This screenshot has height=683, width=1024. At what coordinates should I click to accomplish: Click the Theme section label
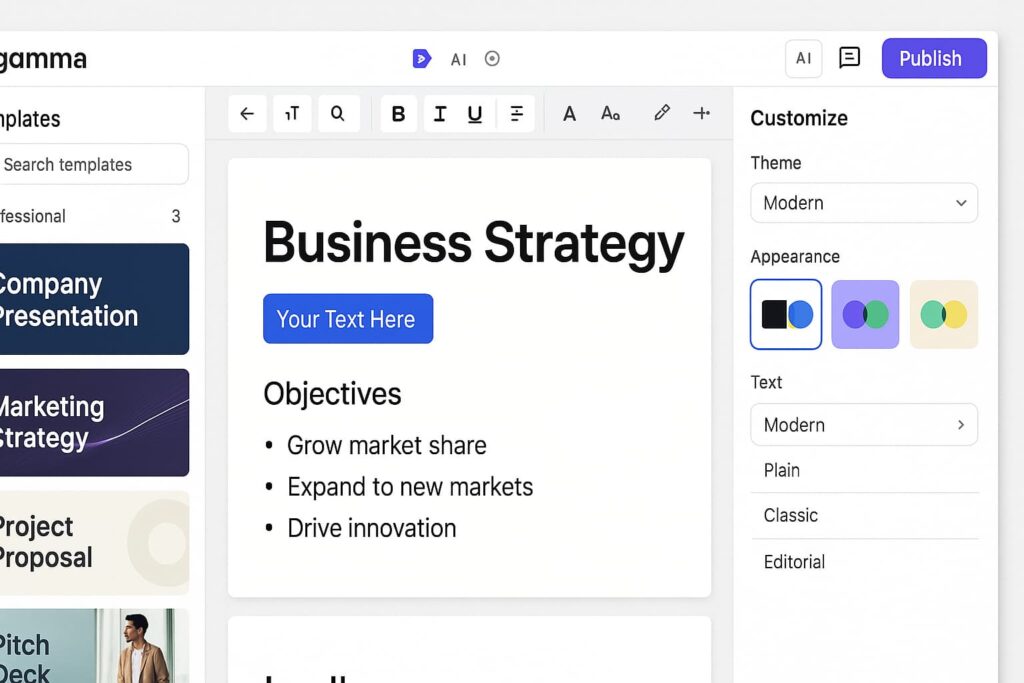pyautogui.click(x=776, y=163)
